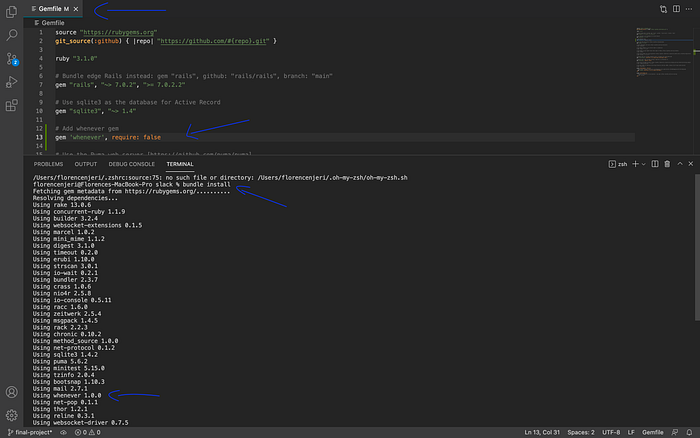Image resolution: width=700 pixels, height=438 pixels.
Task: Select the Gemfile editor tab
Action: (x=53, y=9)
